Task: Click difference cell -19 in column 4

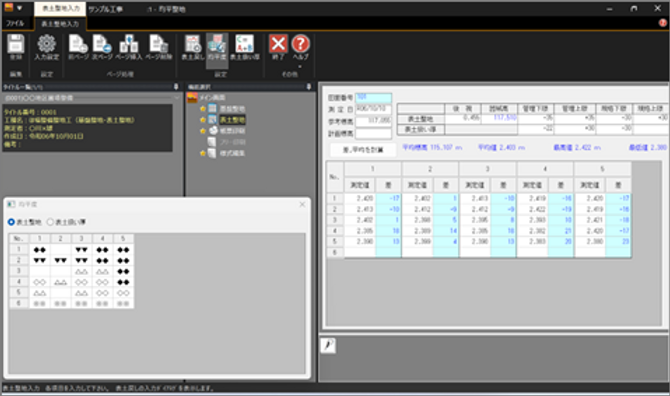Action: tap(561, 209)
